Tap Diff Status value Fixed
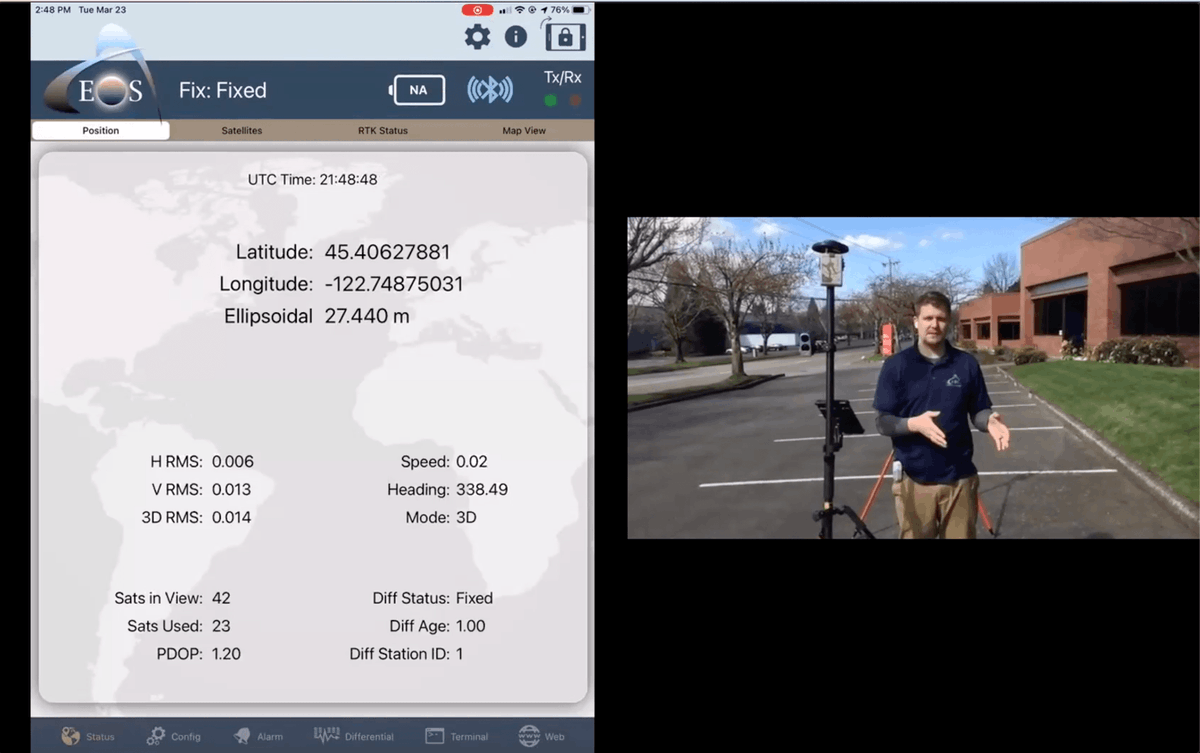The width and height of the screenshot is (1200, 753). point(474,598)
